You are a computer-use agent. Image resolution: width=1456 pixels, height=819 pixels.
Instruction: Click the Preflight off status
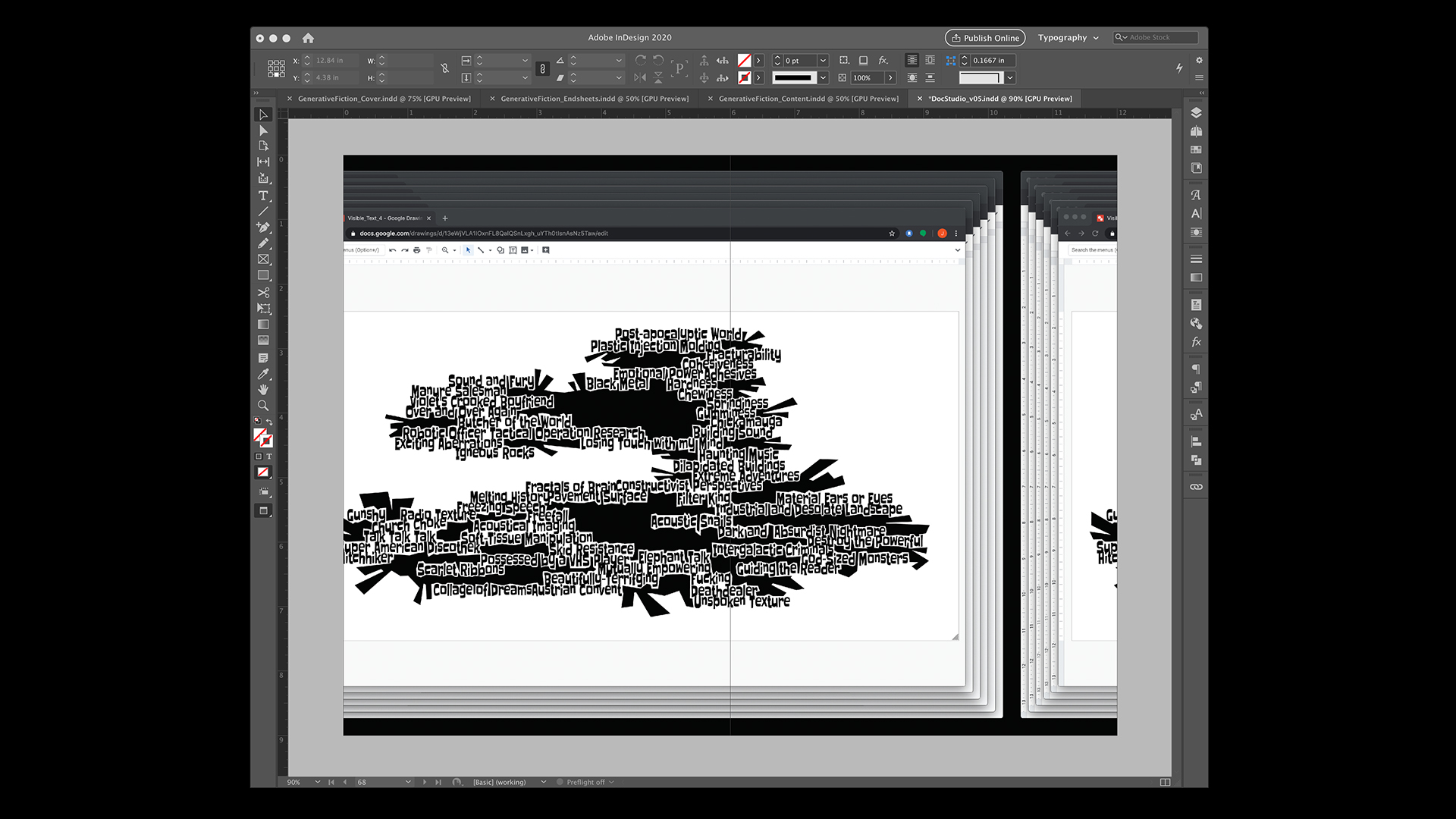tap(585, 782)
